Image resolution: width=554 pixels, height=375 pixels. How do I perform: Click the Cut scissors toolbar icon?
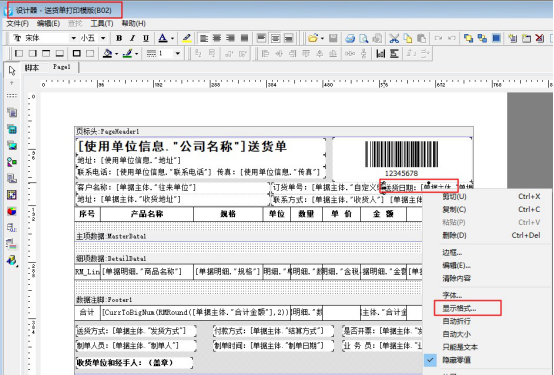point(394,38)
